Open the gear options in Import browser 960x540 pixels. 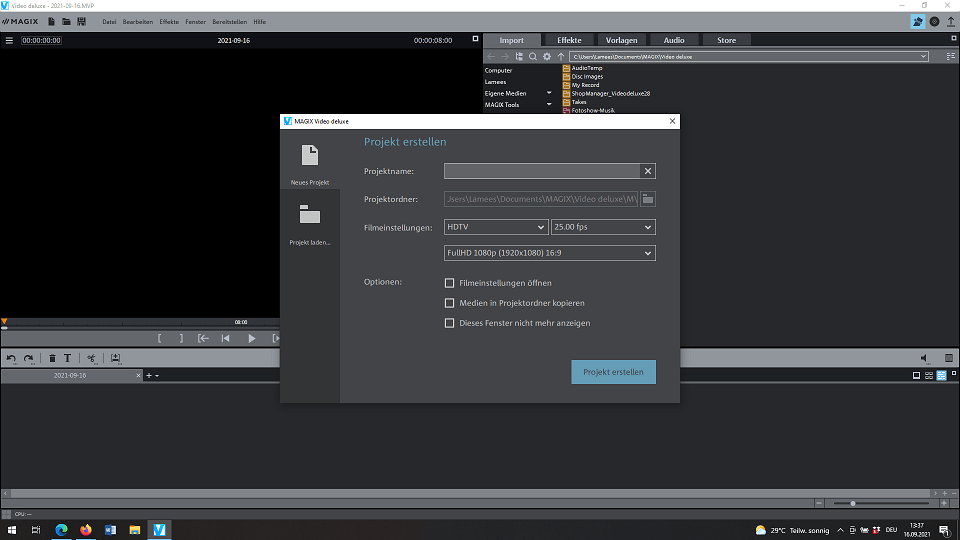tap(547, 56)
